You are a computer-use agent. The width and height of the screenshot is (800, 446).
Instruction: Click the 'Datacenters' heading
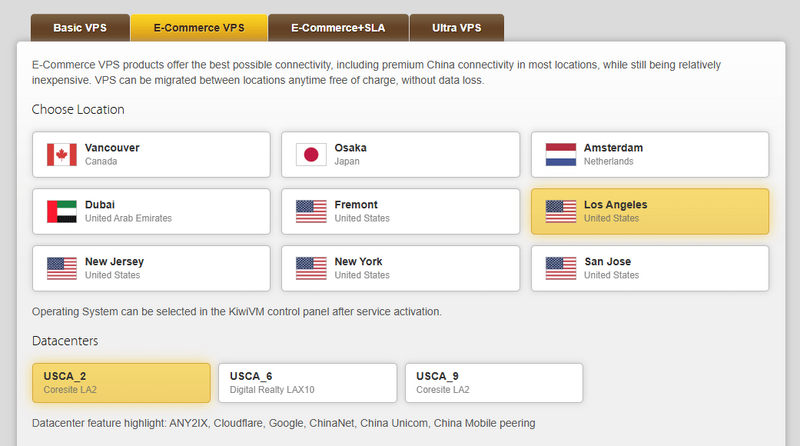pyautogui.click(x=65, y=341)
